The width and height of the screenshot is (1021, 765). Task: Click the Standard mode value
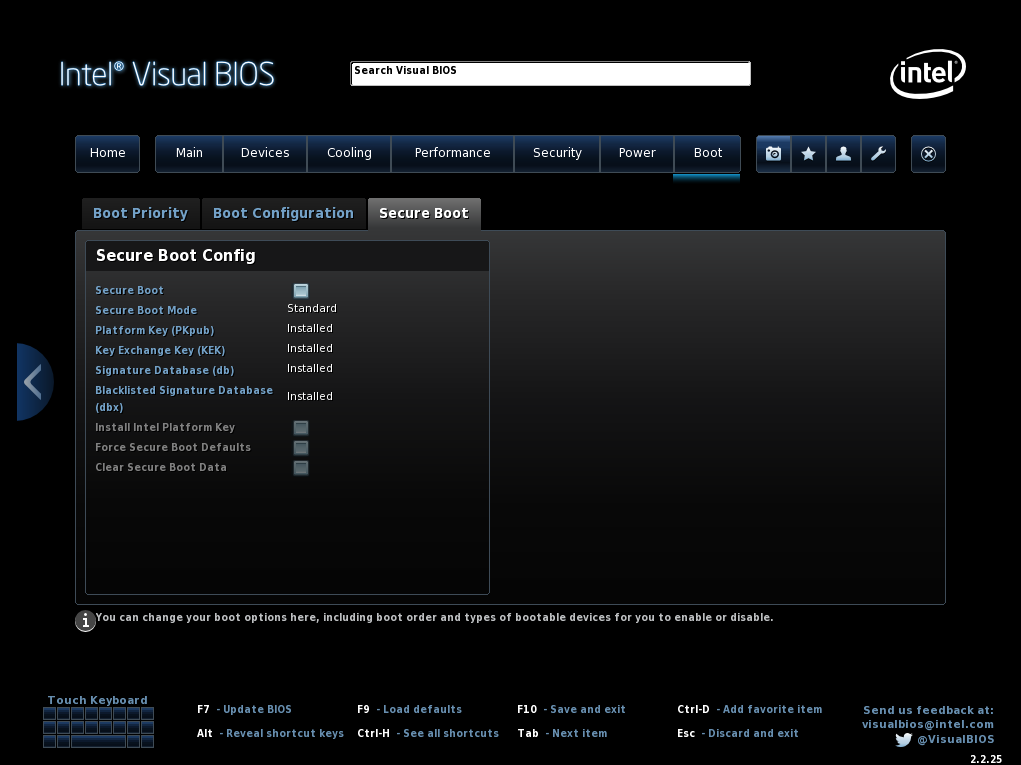click(312, 309)
